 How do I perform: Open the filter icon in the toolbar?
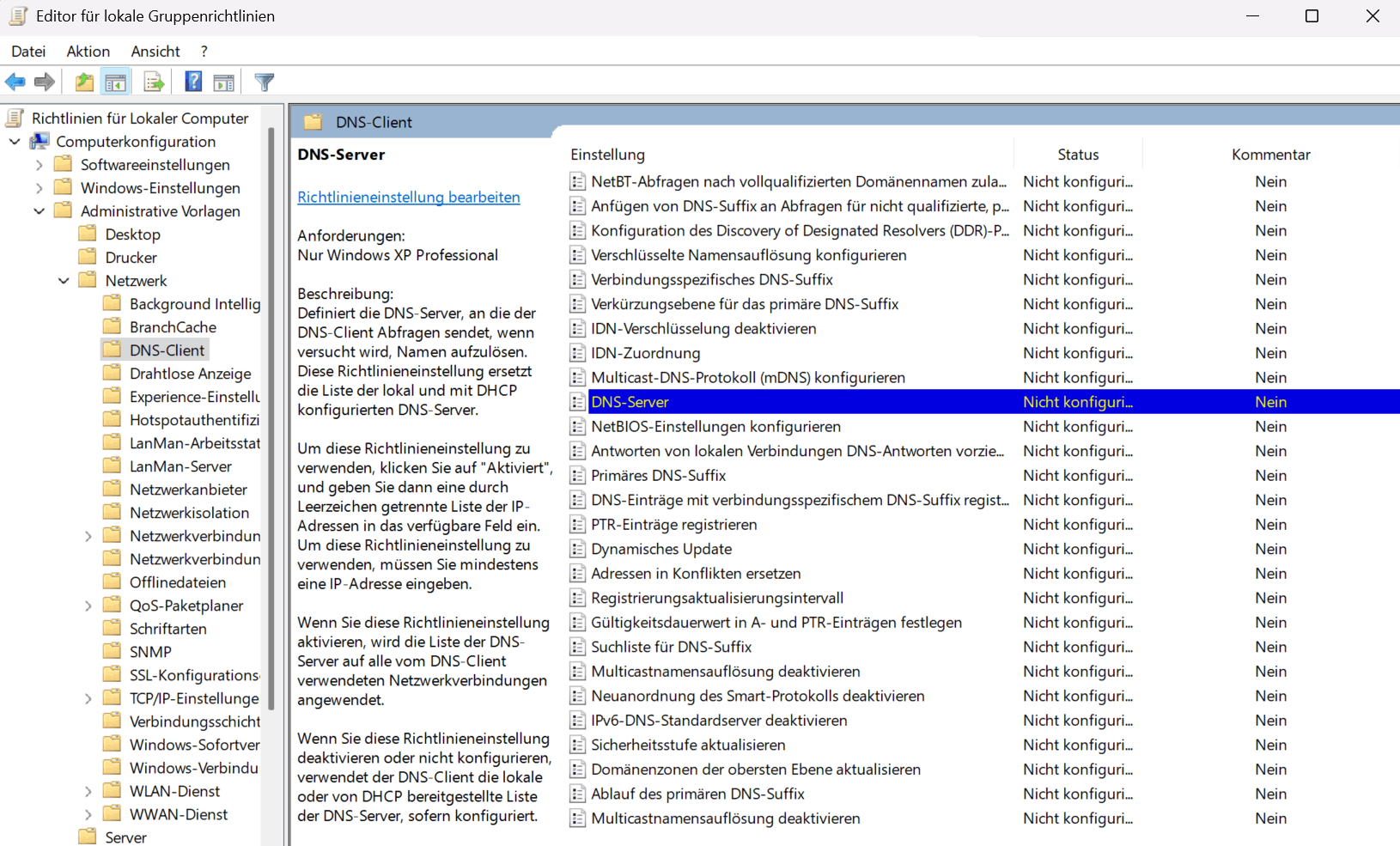point(264,82)
